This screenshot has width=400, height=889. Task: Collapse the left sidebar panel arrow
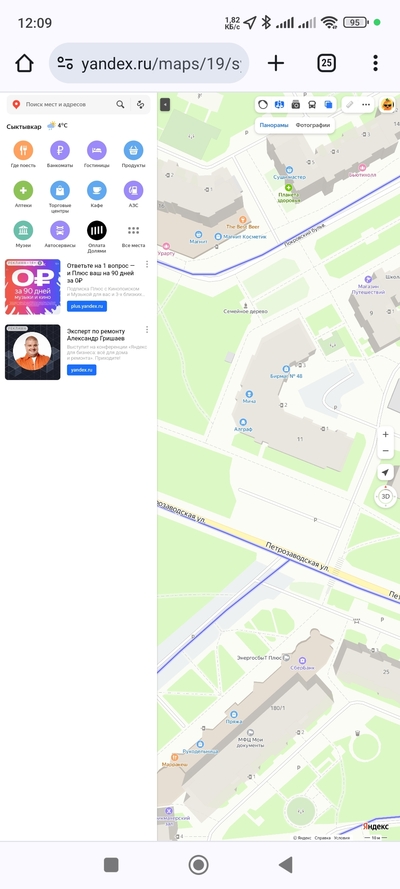pyautogui.click(x=165, y=104)
